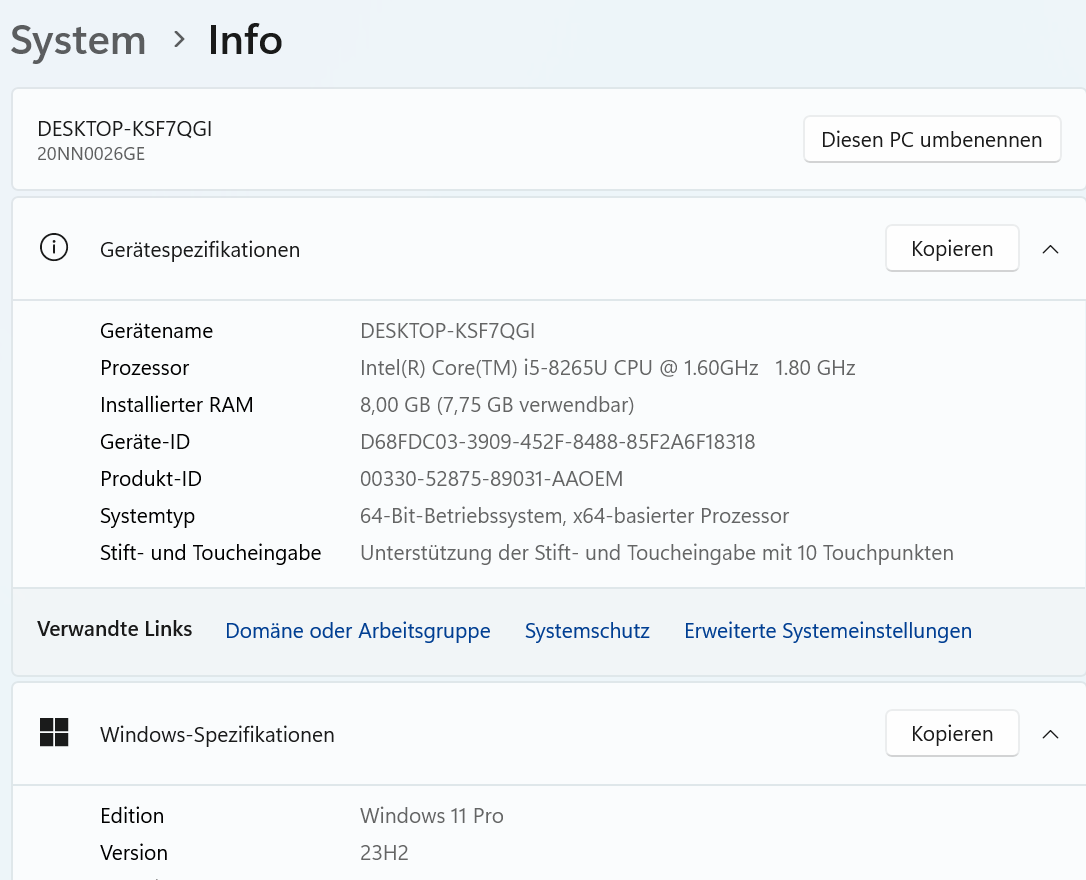This screenshot has height=880, width=1086.
Task: Click the Verwandte Links label
Action: click(114, 629)
